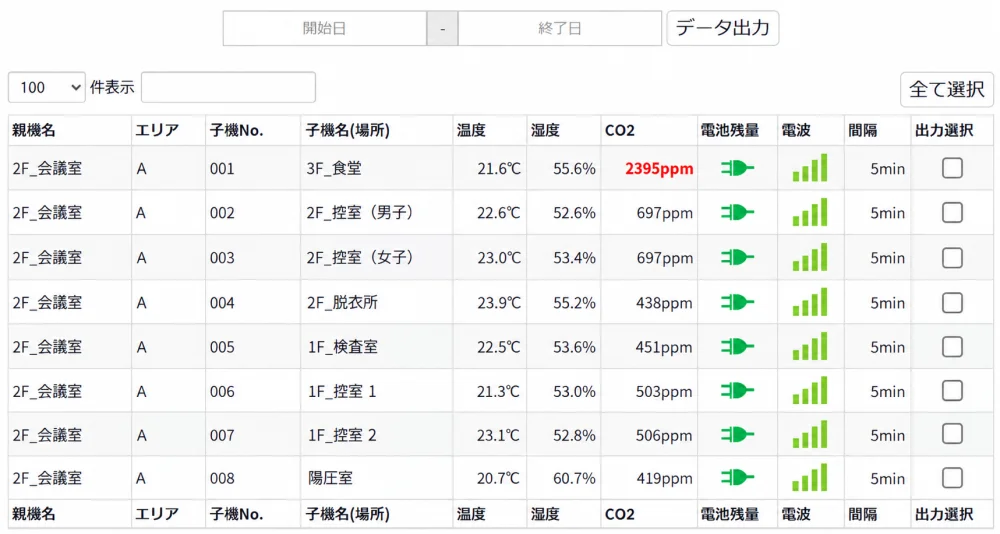Click the signal strength bars for 2F_控室（男子）
Screen dimensions: 1000x534
[x=810, y=212]
